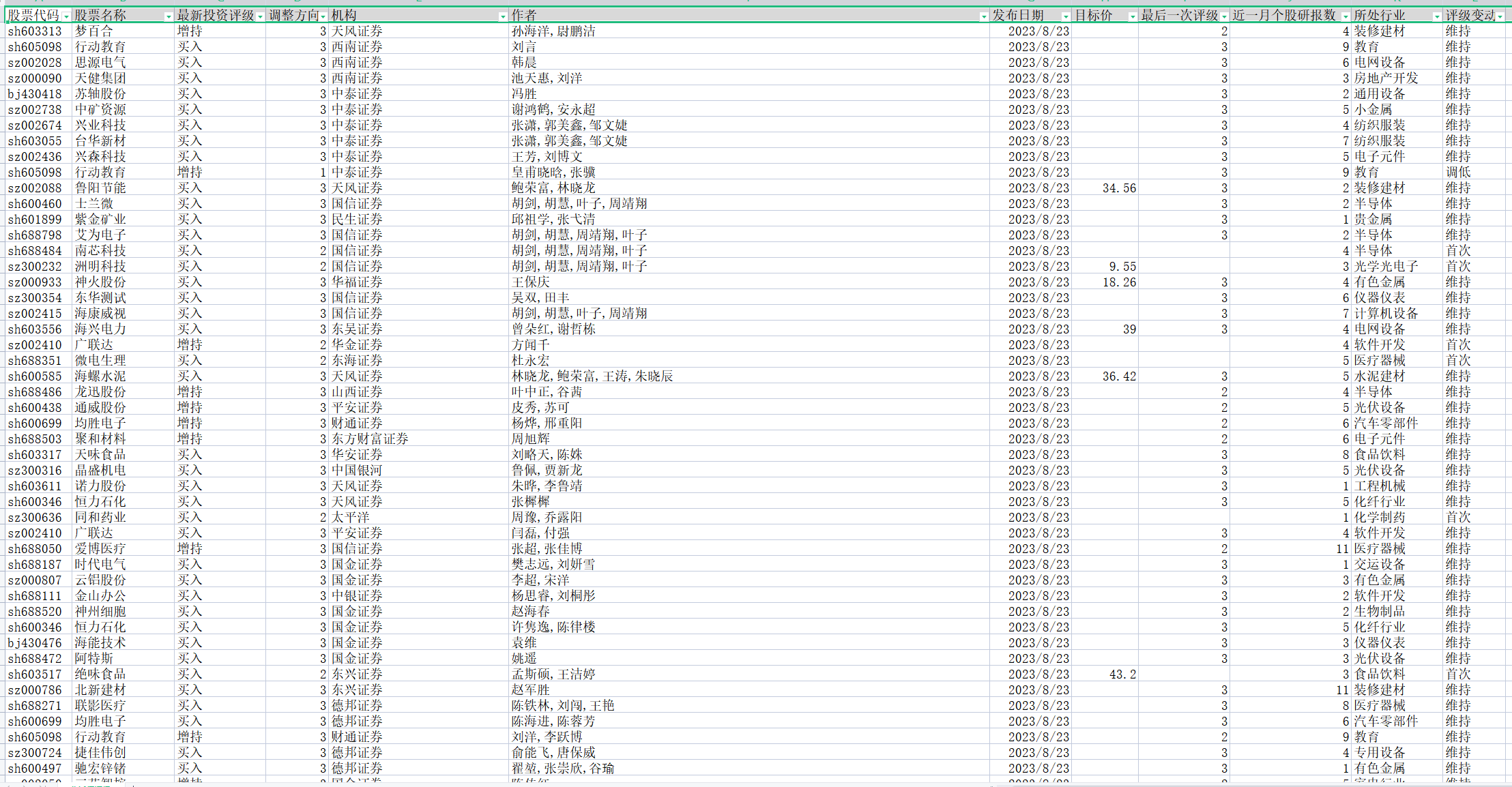This screenshot has height=787, width=1512.
Task: Select the 生物制品 industry cell
Action: tap(1397, 612)
